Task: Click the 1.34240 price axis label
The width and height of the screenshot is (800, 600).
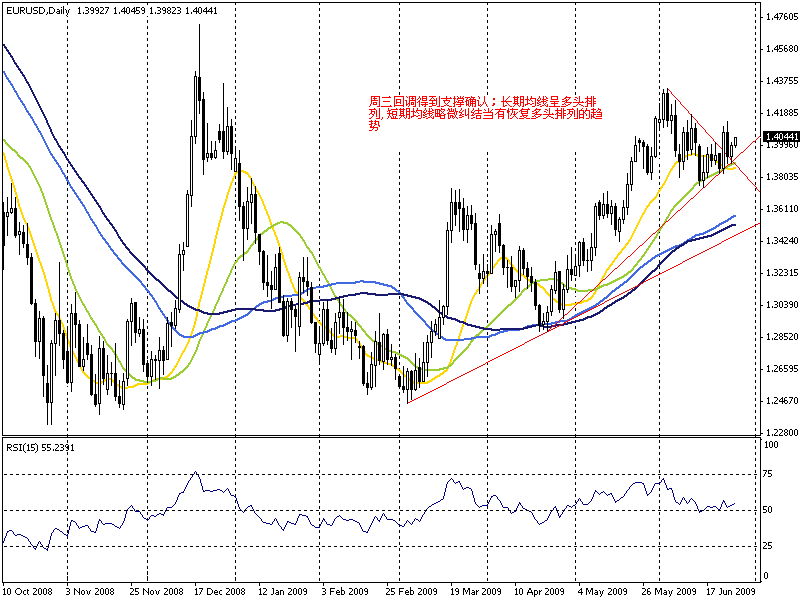Action: (x=782, y=240)
